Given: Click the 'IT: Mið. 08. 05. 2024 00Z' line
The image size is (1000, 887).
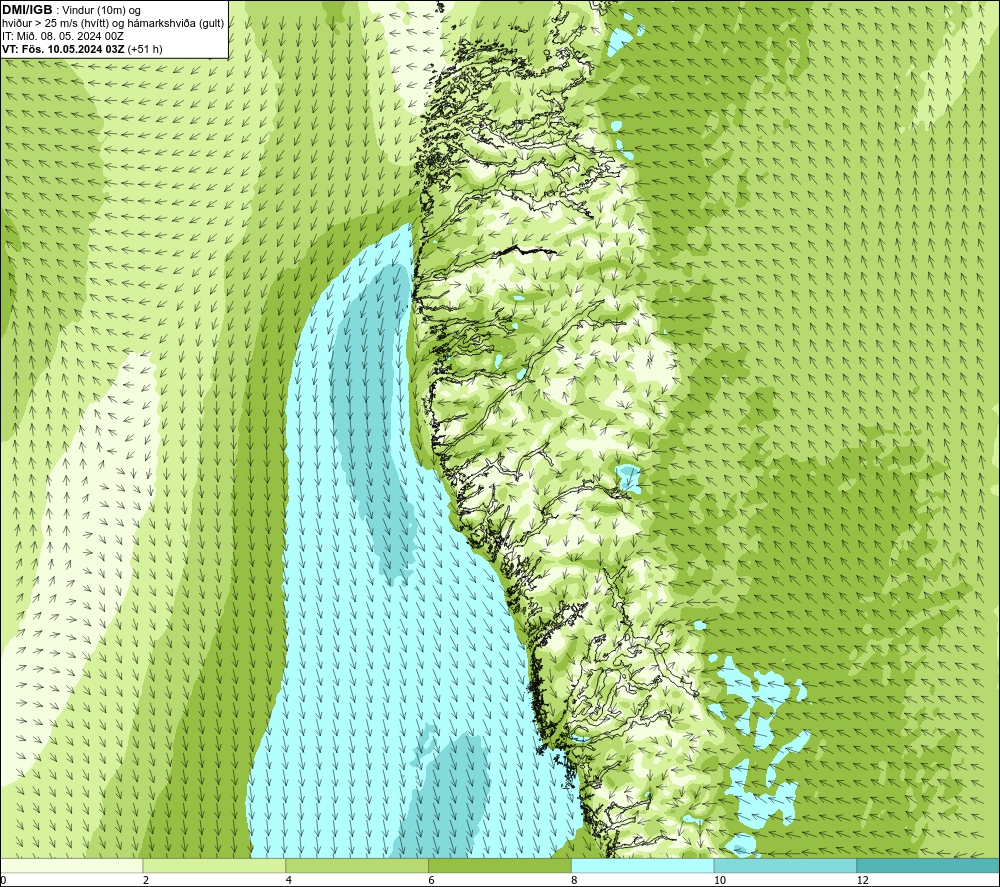Looking at the screenshot, I should (x=62, y=36).
